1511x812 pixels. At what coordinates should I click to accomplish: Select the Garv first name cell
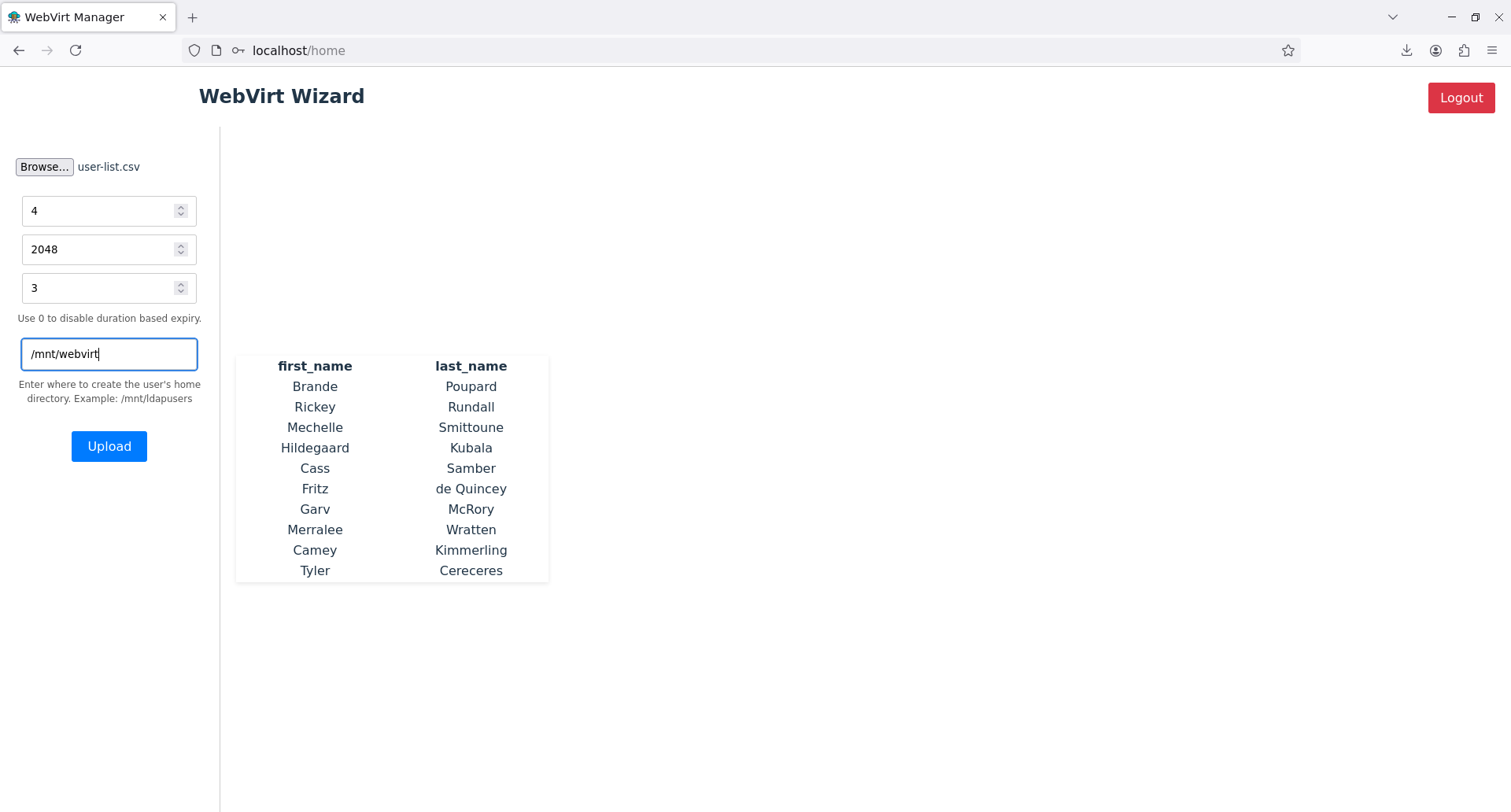315,509
